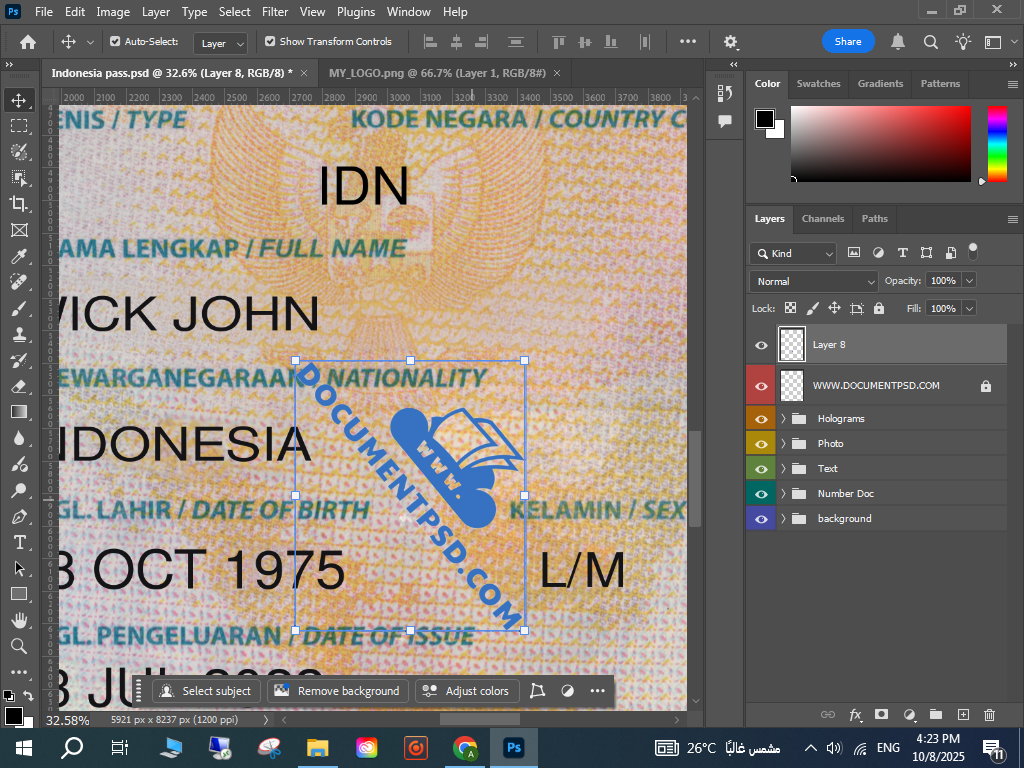
Task: Select the Eyedropper tool
Action: 19,256
